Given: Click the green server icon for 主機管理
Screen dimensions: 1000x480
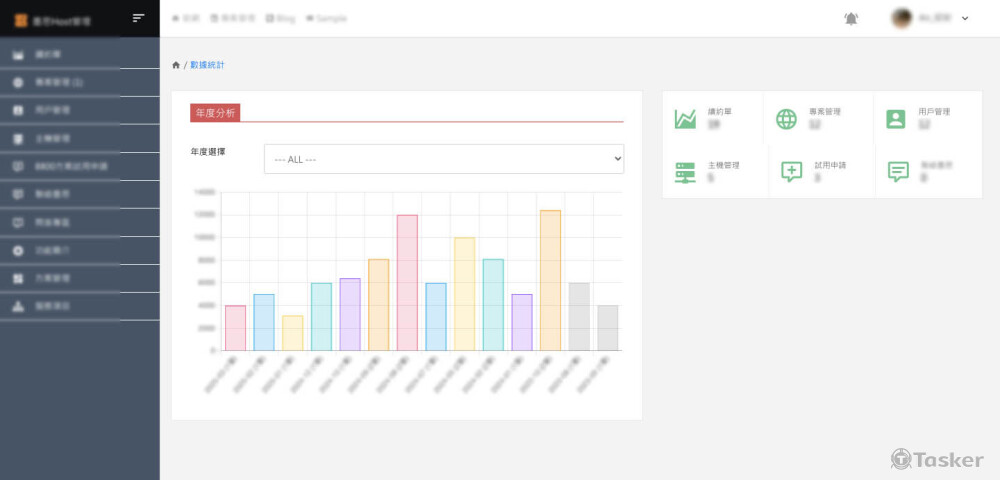Looking at the screenshot, I should point(685,172).
